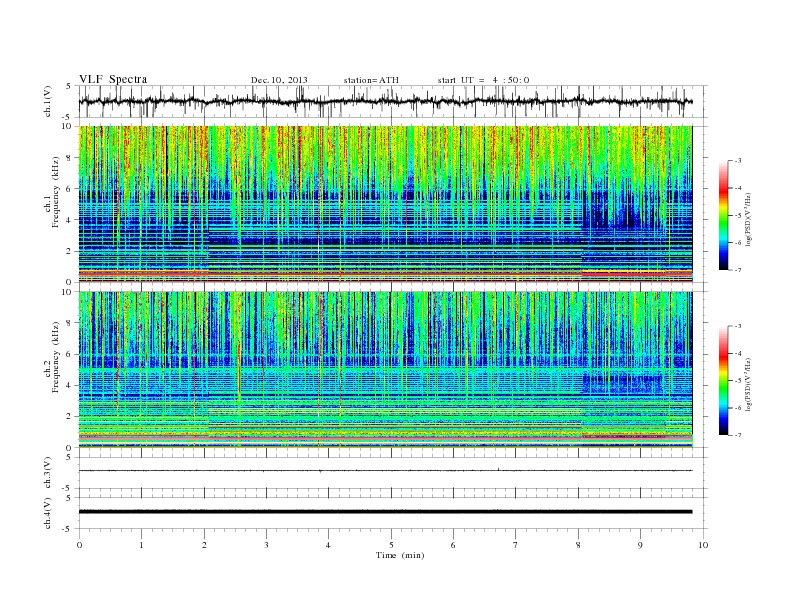Click the 'log(PSD)' label beside ch.1 colorbar
This screenshot has width=792, height=612.
tap(749, 218)
